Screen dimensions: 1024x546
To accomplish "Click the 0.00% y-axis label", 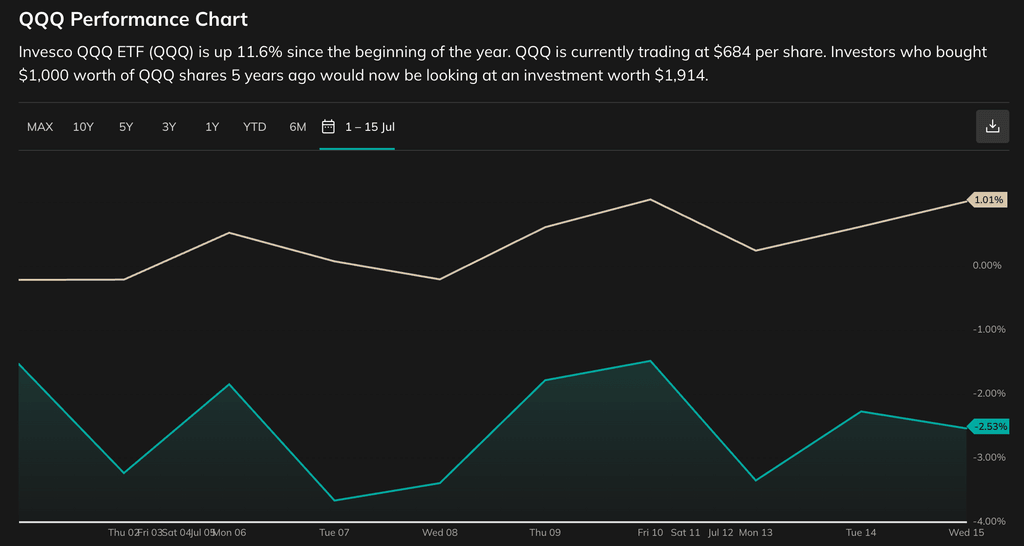I will tap(986, 265).
